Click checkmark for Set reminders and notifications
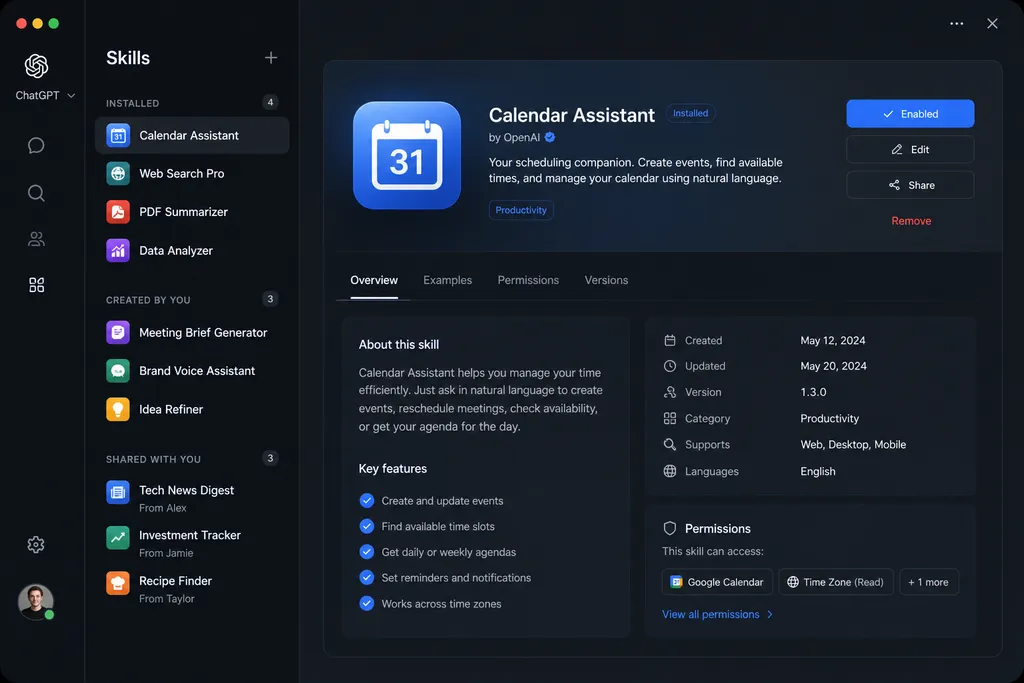Image resolution: width=1024 pixels, height=683 pixels. pyautogui.click(x=366, y=577)
